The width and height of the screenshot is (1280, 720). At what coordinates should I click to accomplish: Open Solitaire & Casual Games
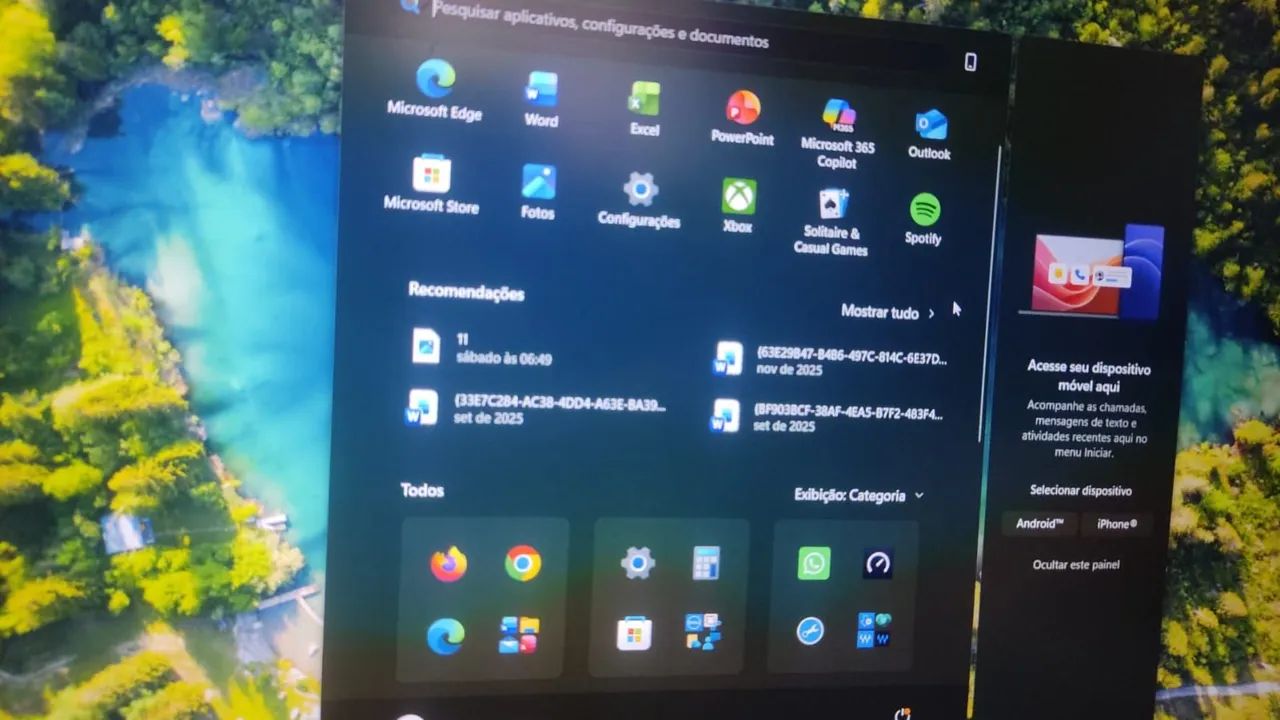pyautogui.click(x=831, y=221)
